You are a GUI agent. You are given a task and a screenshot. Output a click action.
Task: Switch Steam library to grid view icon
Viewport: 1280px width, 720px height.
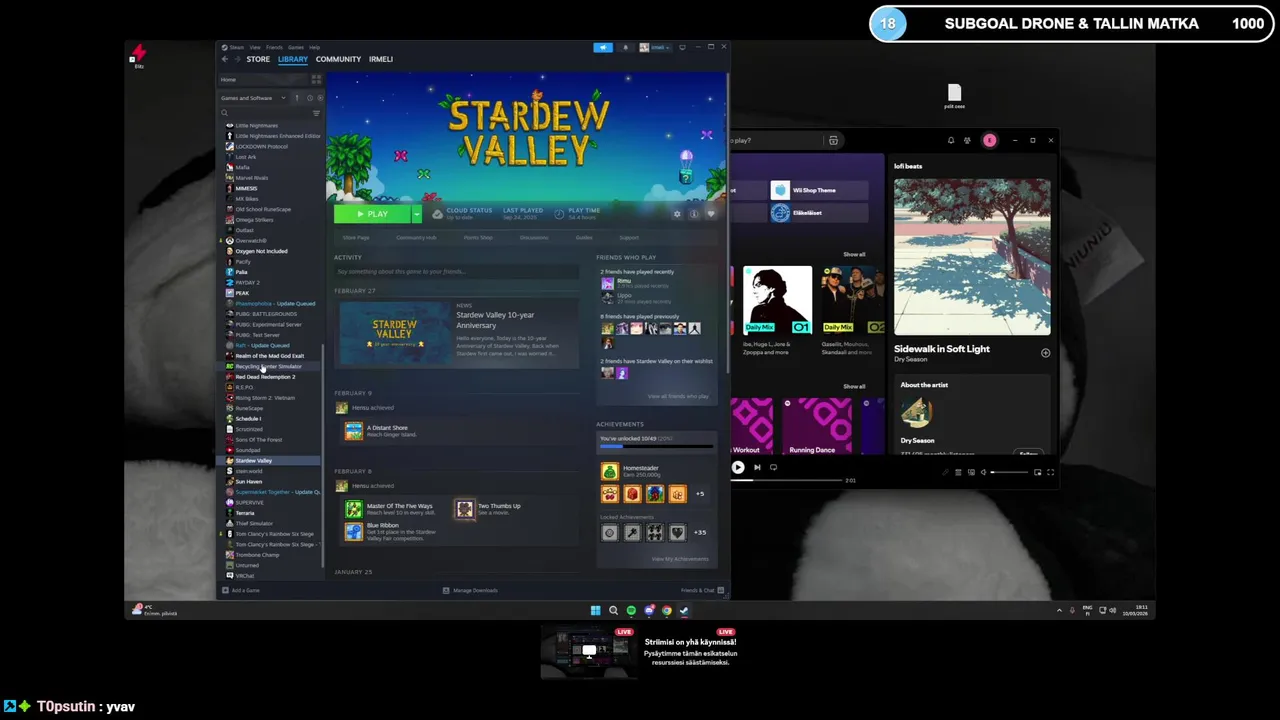(x=316, y=79)
